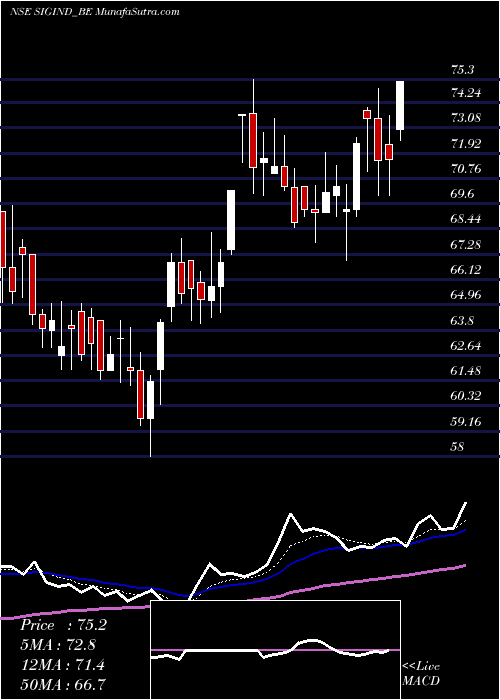Click the 70.76 price axis label
Image resolution: width=500 pixels, height=700 pixels.
[x=466, y=169]
